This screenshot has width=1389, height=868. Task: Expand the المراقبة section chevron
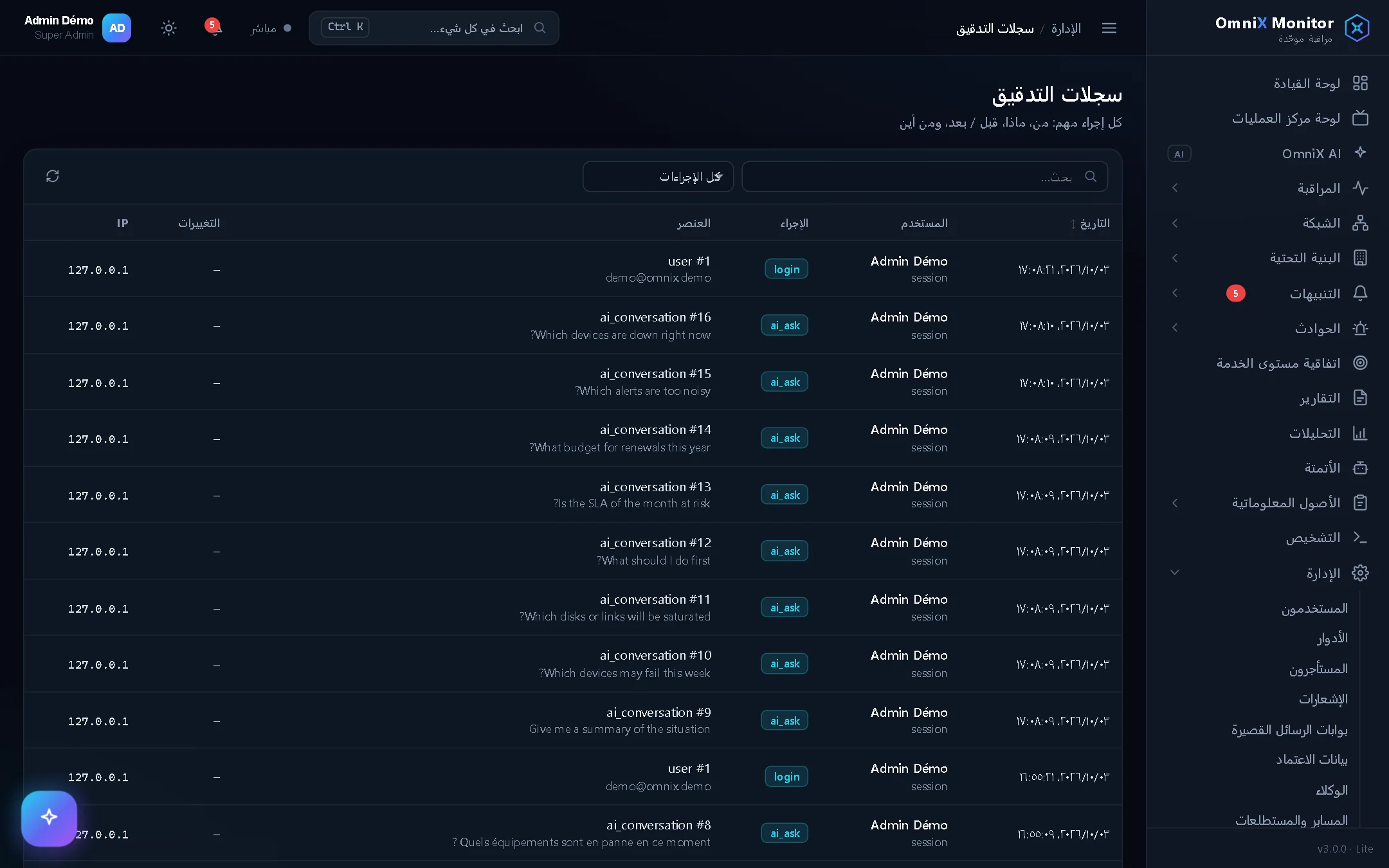[1175, 188]
